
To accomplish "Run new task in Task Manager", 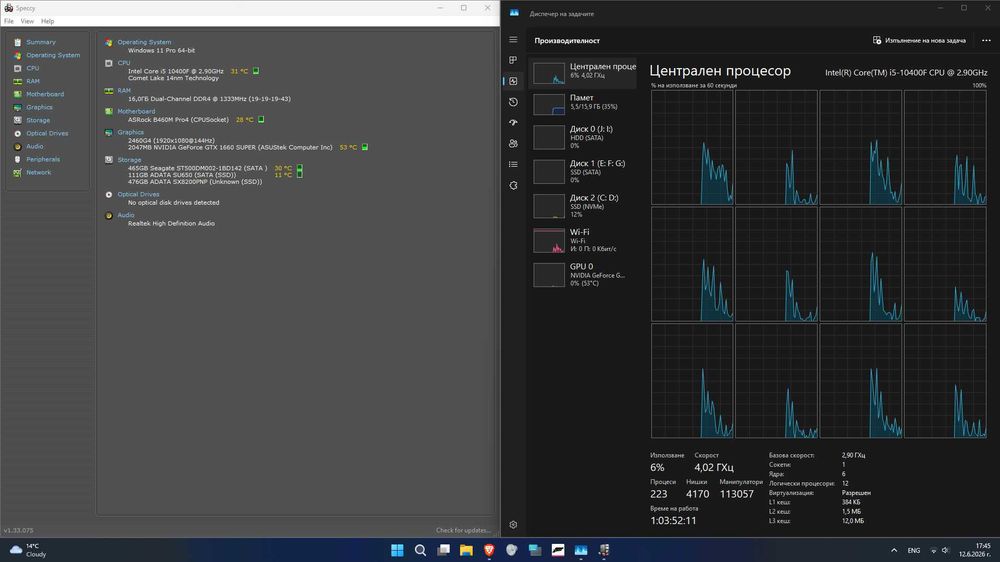I will coord(919,40).
